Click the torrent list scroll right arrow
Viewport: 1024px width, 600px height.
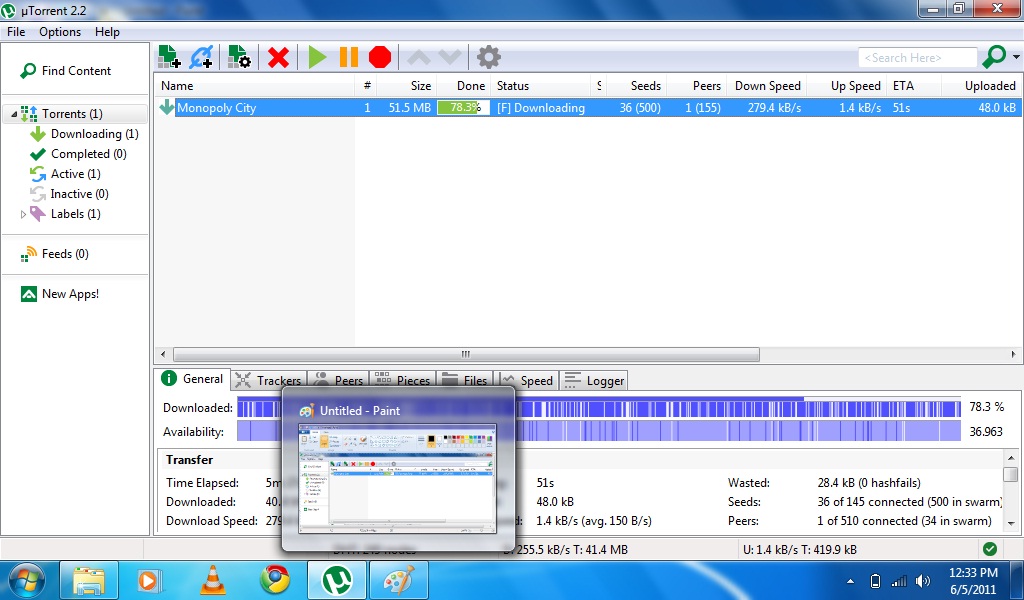tap(1014, 355)
